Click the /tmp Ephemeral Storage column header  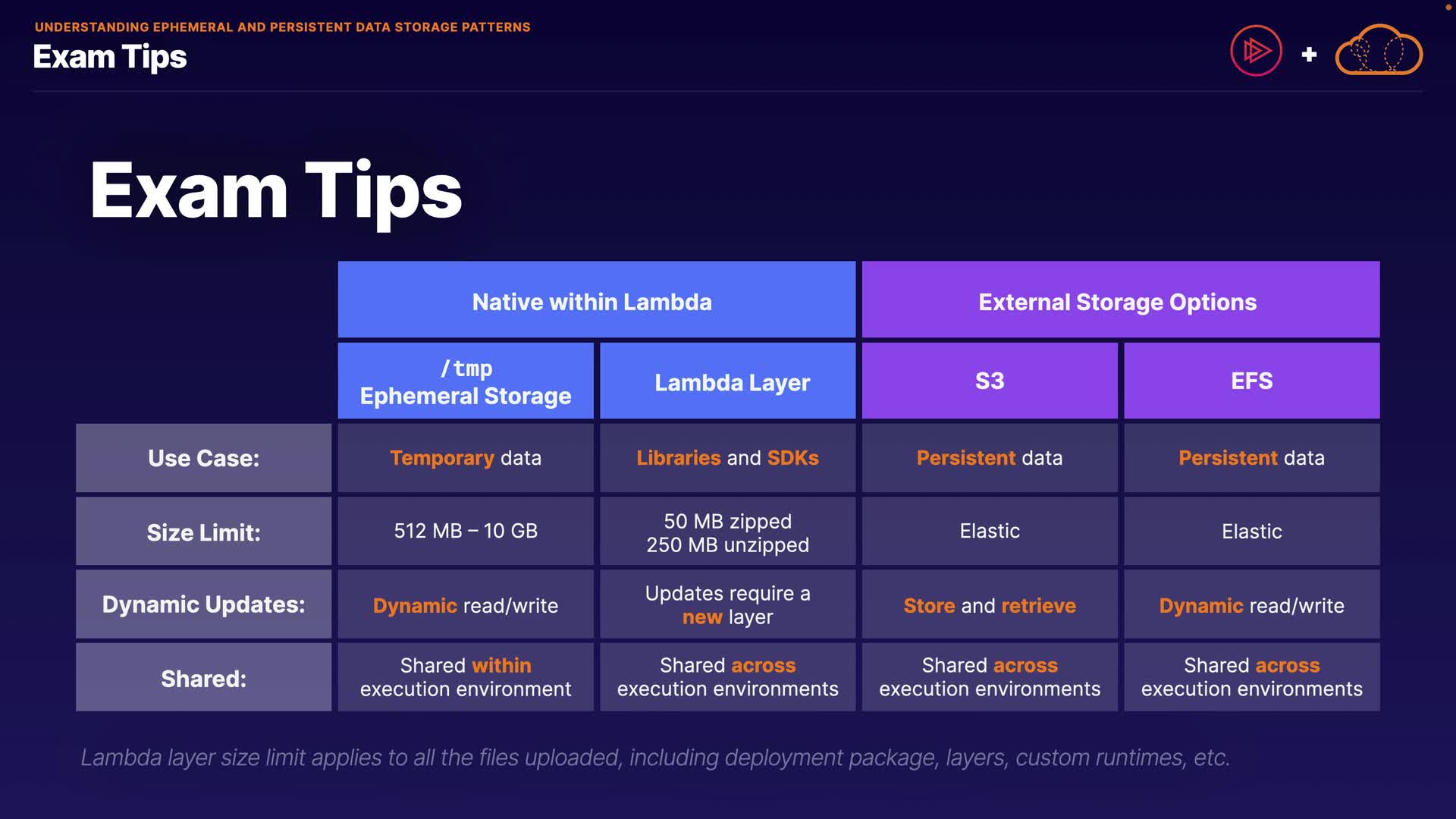click(x=466, y=381)
